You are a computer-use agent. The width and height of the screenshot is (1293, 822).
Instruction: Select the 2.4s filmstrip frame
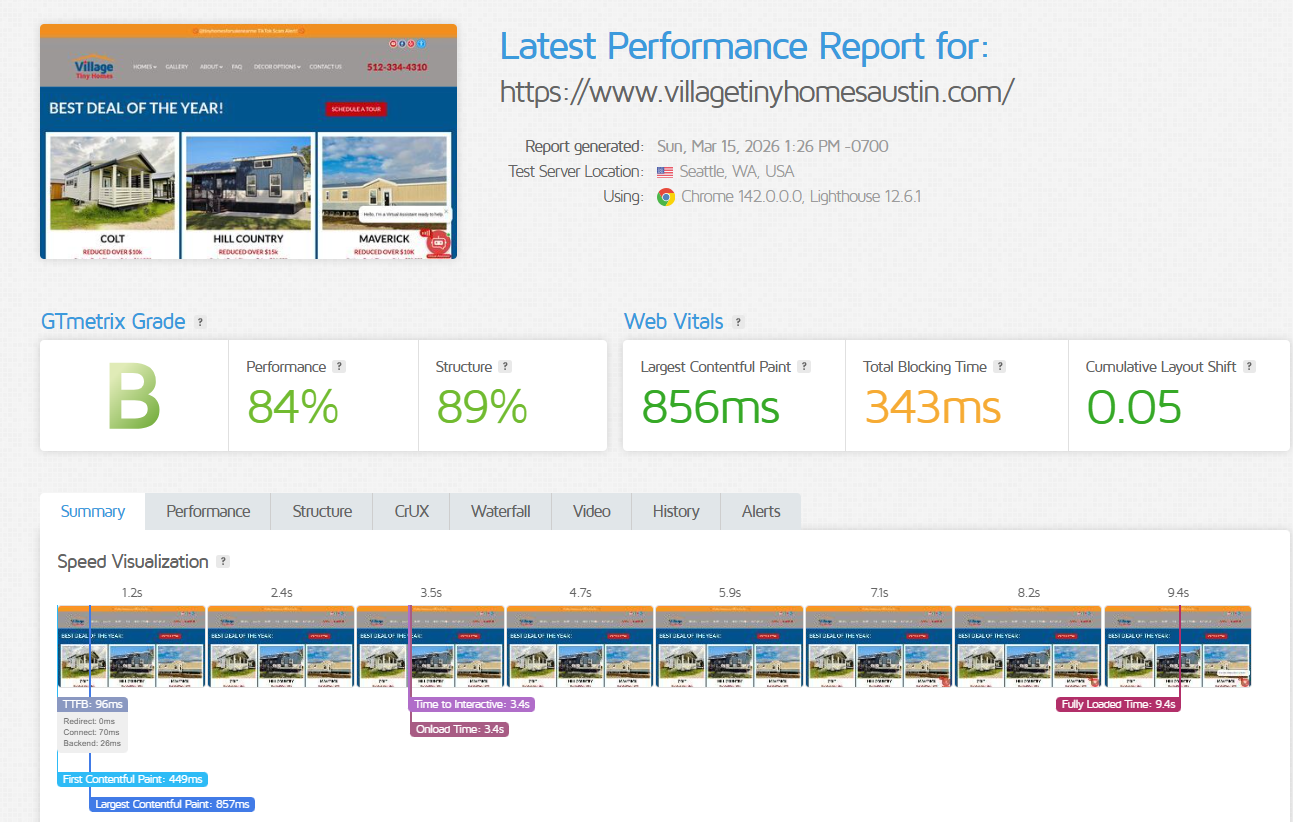pos(281,646)
